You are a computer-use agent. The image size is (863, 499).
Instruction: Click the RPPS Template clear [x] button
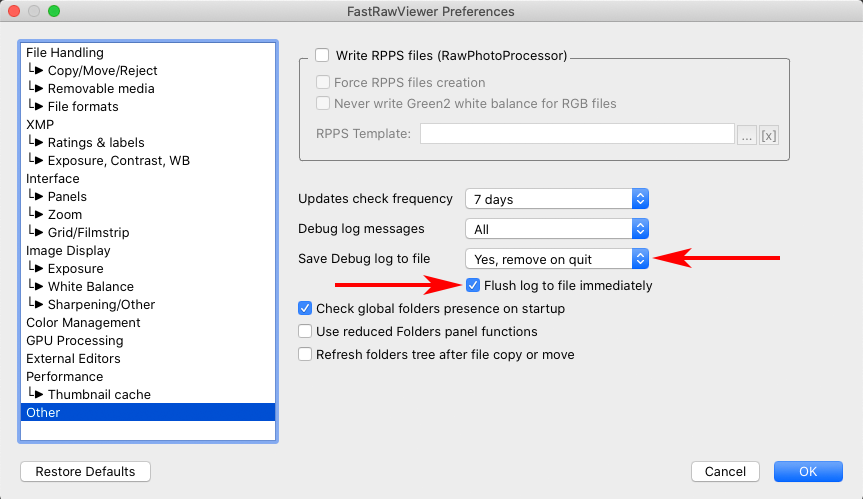pyautogui.click(x=769, y=135)
